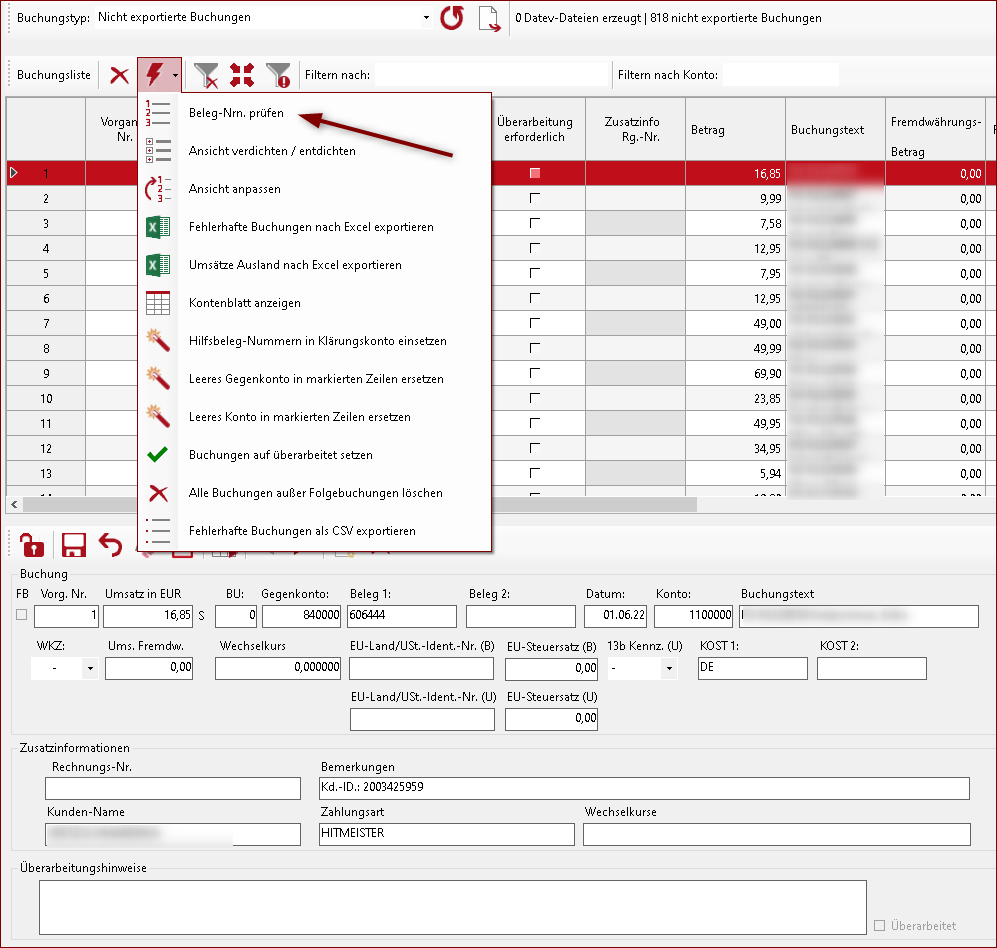Click the clear filter funnel icon
The image size is (997, 948).
(206, 75)
